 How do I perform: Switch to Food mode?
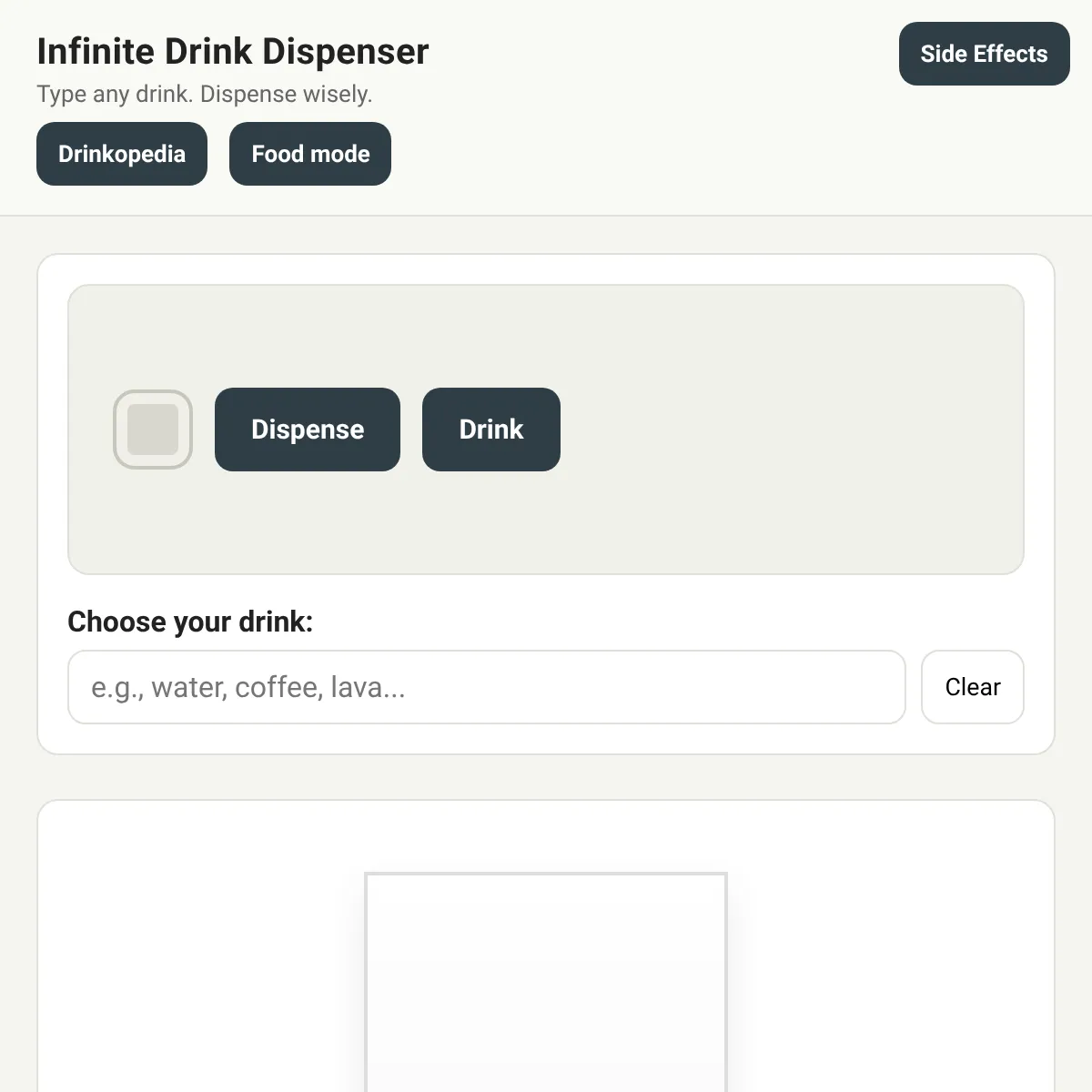tap(310, 154)
